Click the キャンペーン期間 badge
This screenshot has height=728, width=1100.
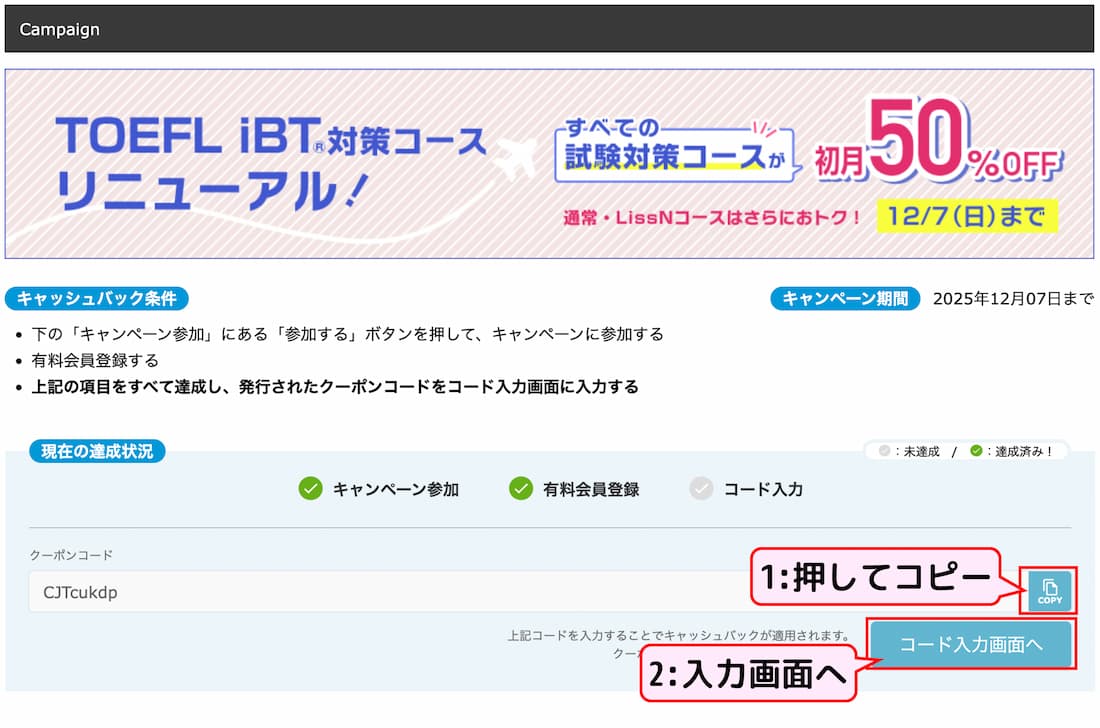point(845,298)
